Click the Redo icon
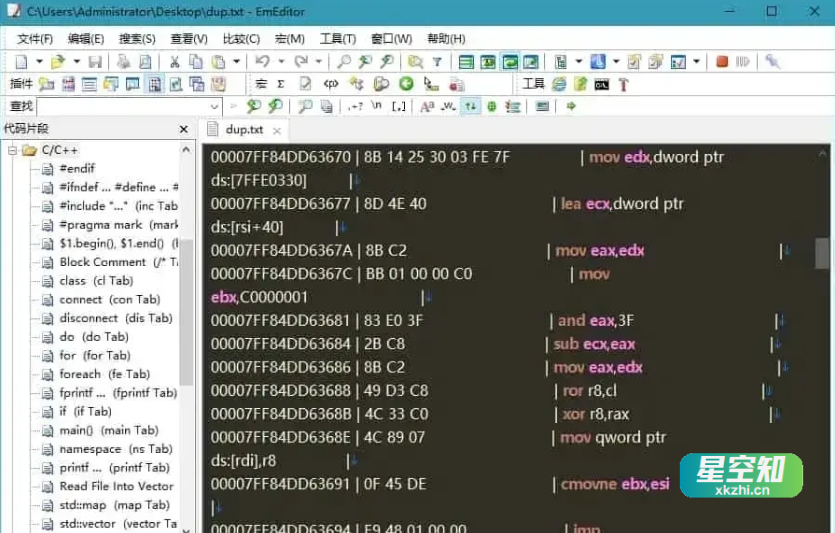 (x=301, y=61)
